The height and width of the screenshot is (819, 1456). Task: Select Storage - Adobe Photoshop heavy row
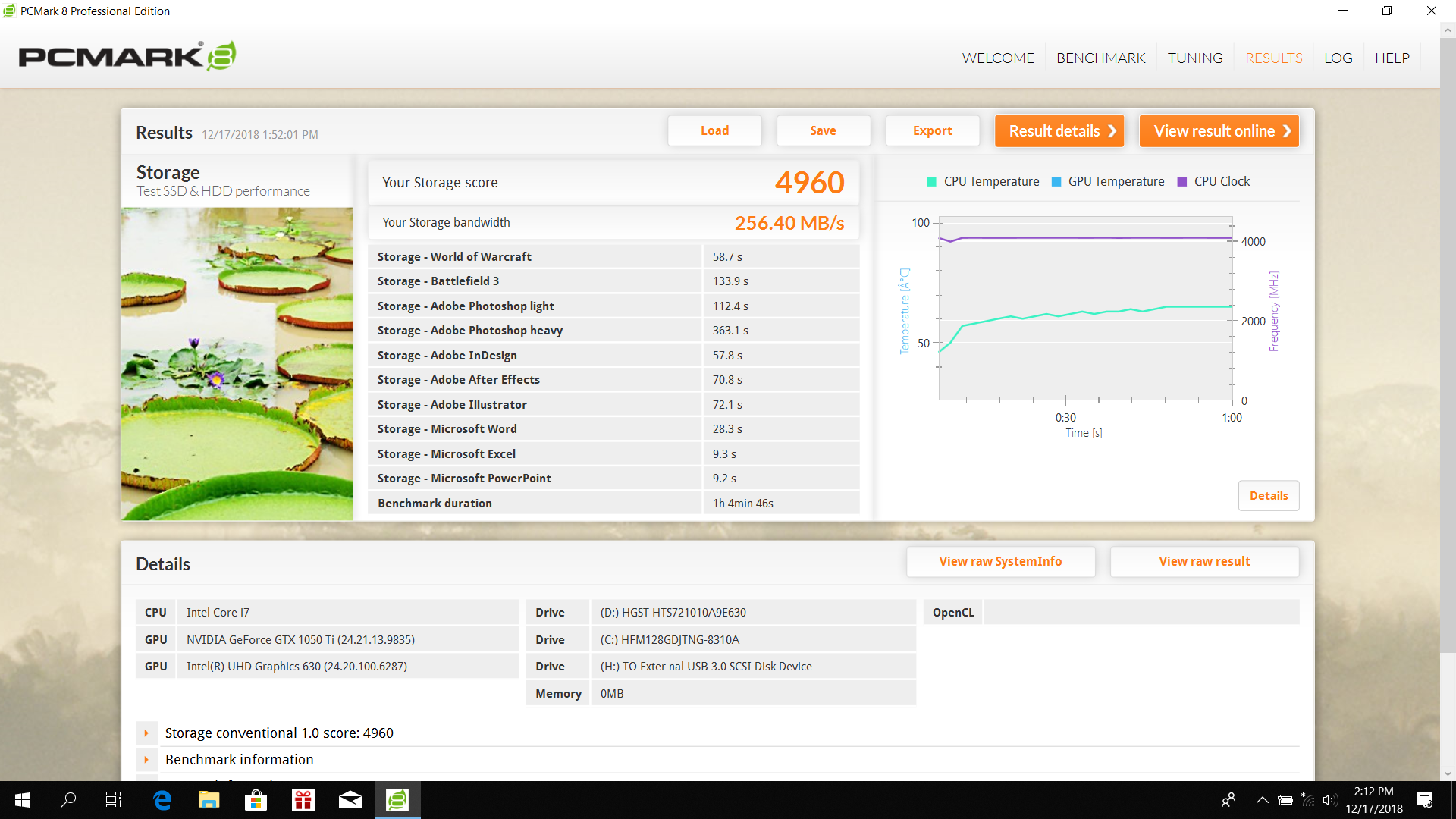point(613,331)
